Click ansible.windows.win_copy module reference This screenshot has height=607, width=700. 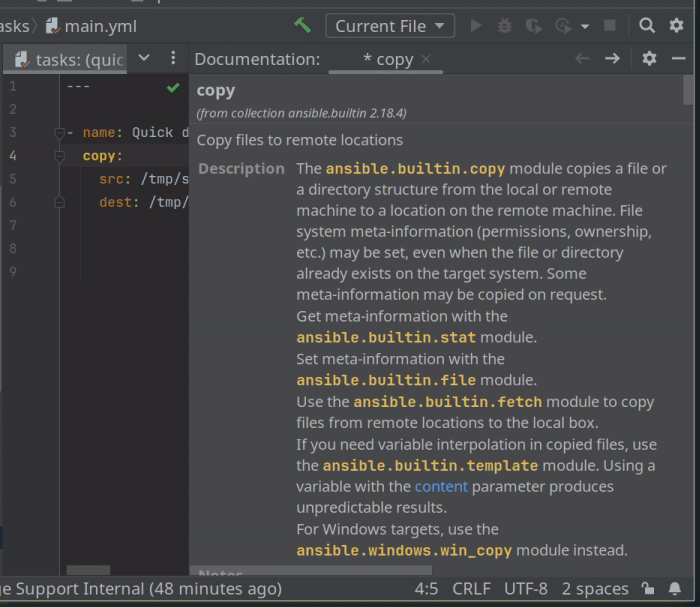click(x=404, y=551)
